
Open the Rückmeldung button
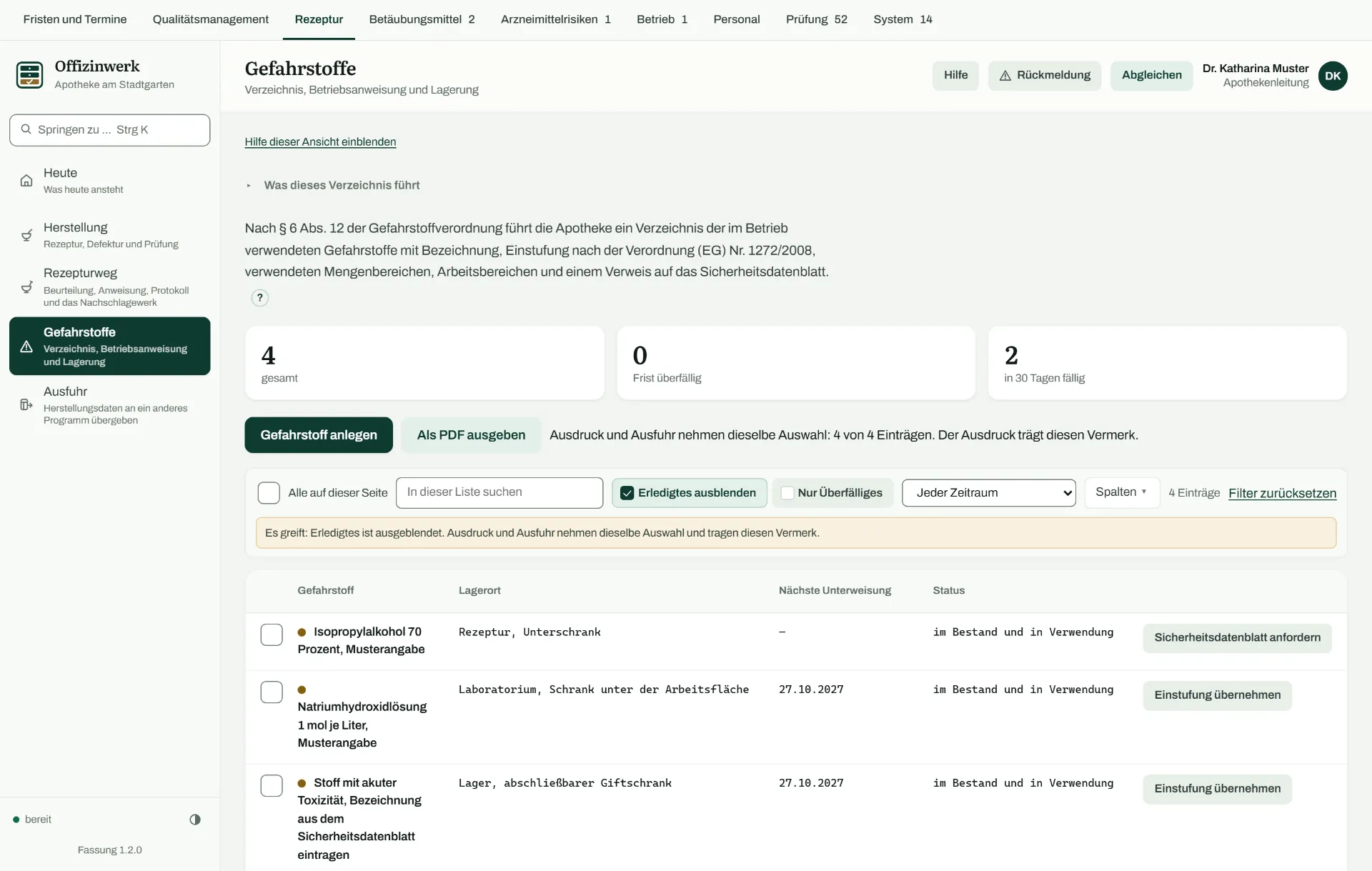[x=1044, y=75]
